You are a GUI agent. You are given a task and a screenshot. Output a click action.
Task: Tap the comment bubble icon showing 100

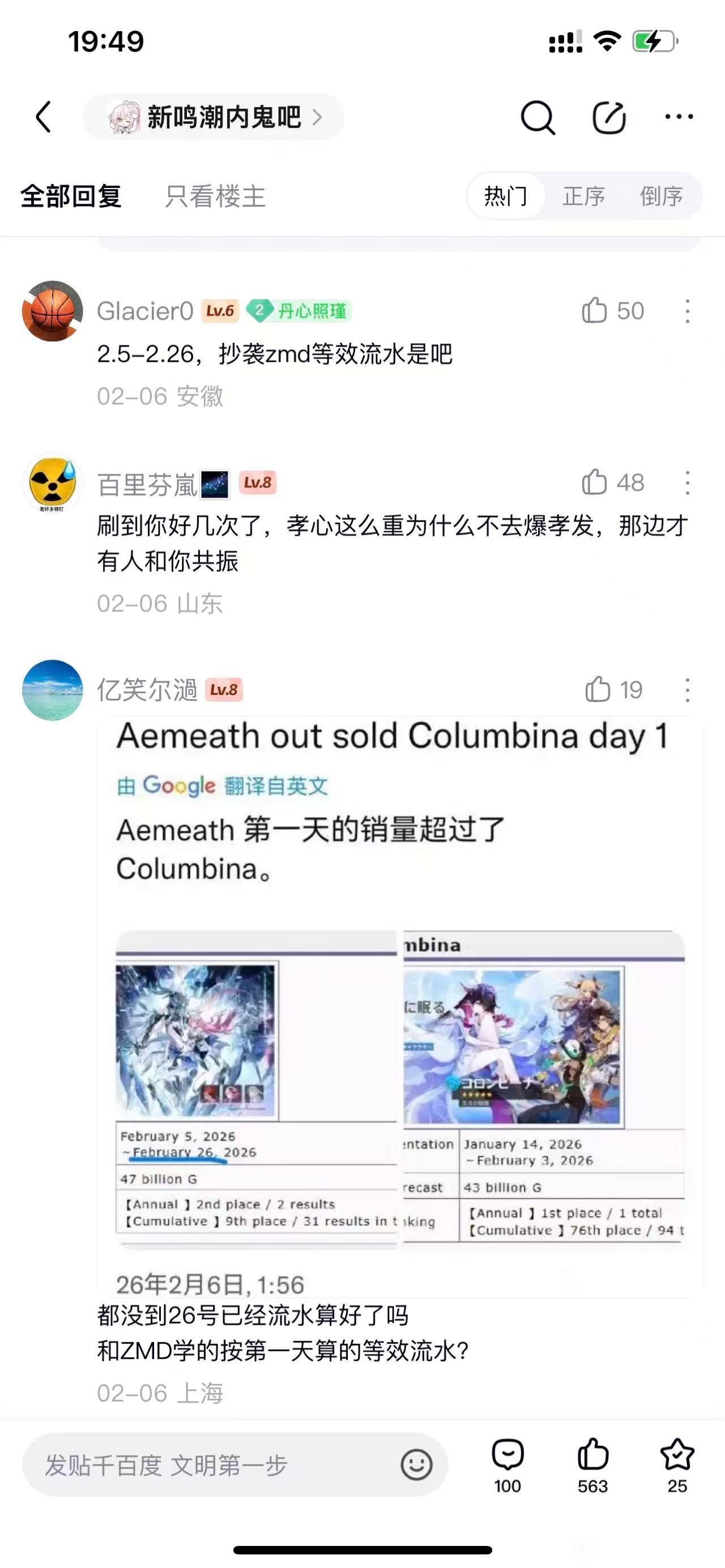[x=507, y=1454]
